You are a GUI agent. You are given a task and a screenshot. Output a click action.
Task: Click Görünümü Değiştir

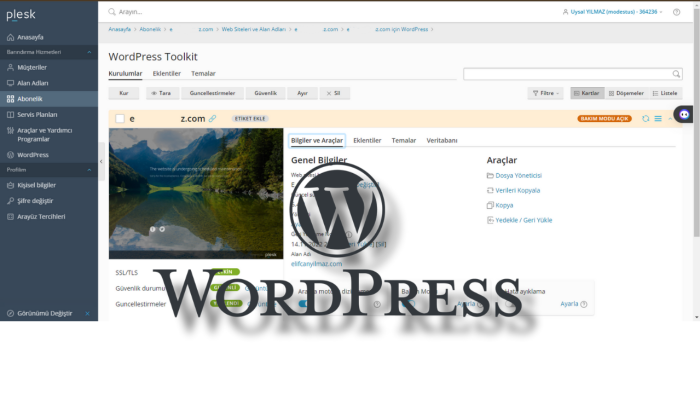pos(44,313)
